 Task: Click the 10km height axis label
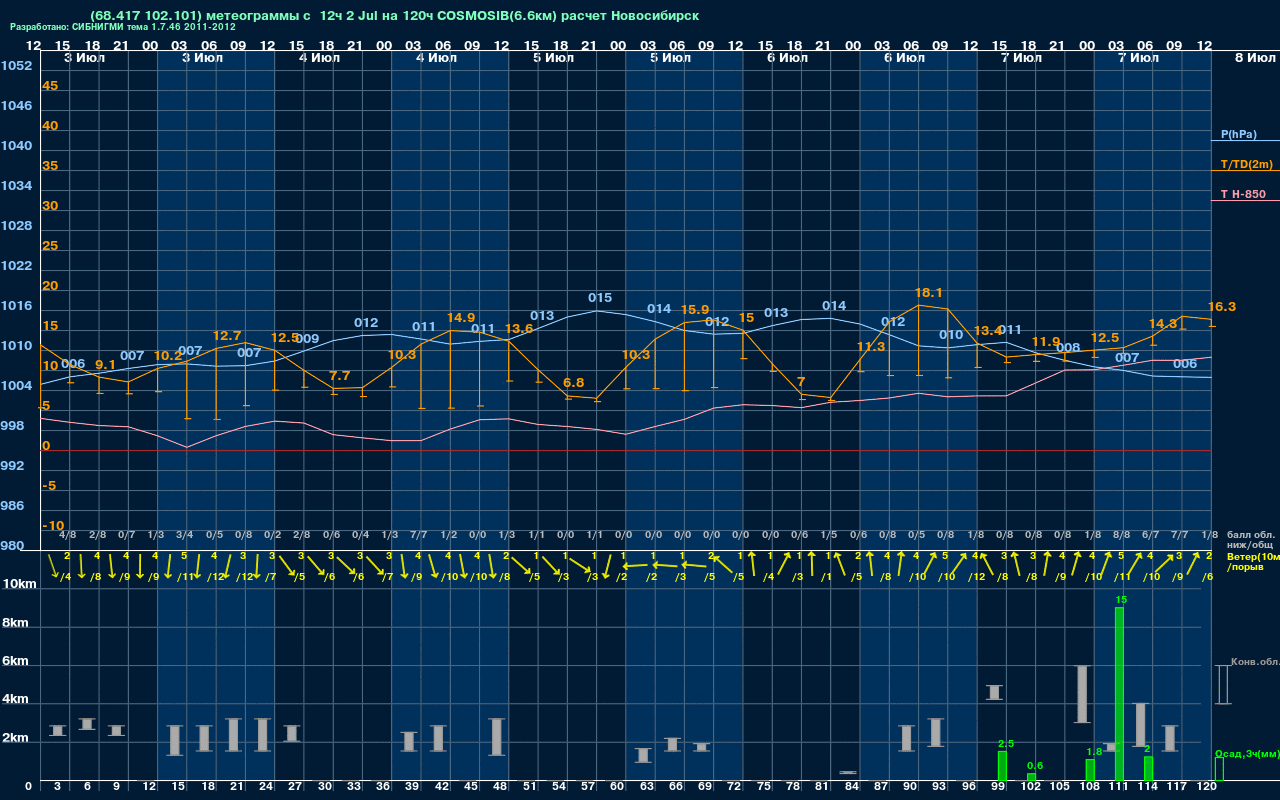[17, 584]
